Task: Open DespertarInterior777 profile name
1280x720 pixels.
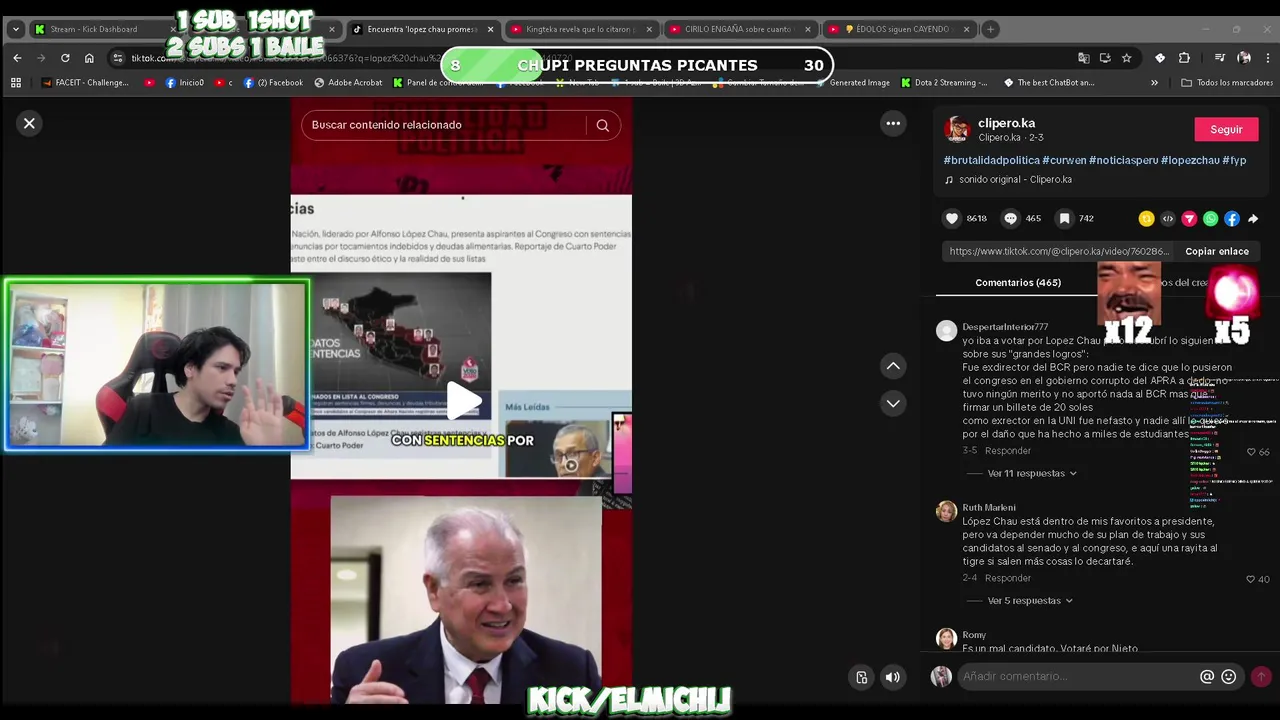Action: 1005,327
